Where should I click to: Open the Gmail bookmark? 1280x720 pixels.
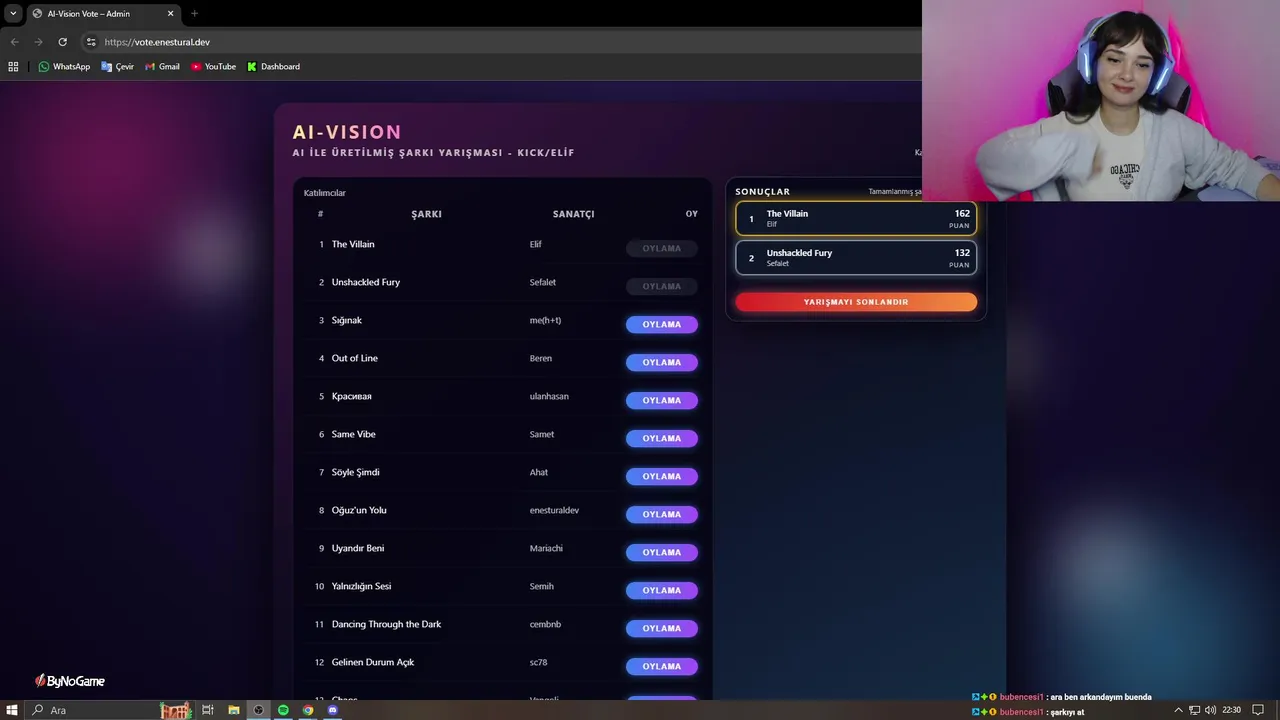(x=162, y=67)
